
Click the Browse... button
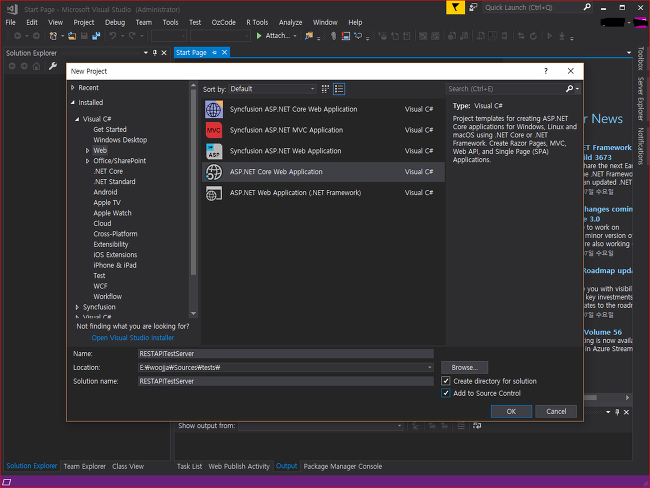pyautogui.click(x=464, y=367)
